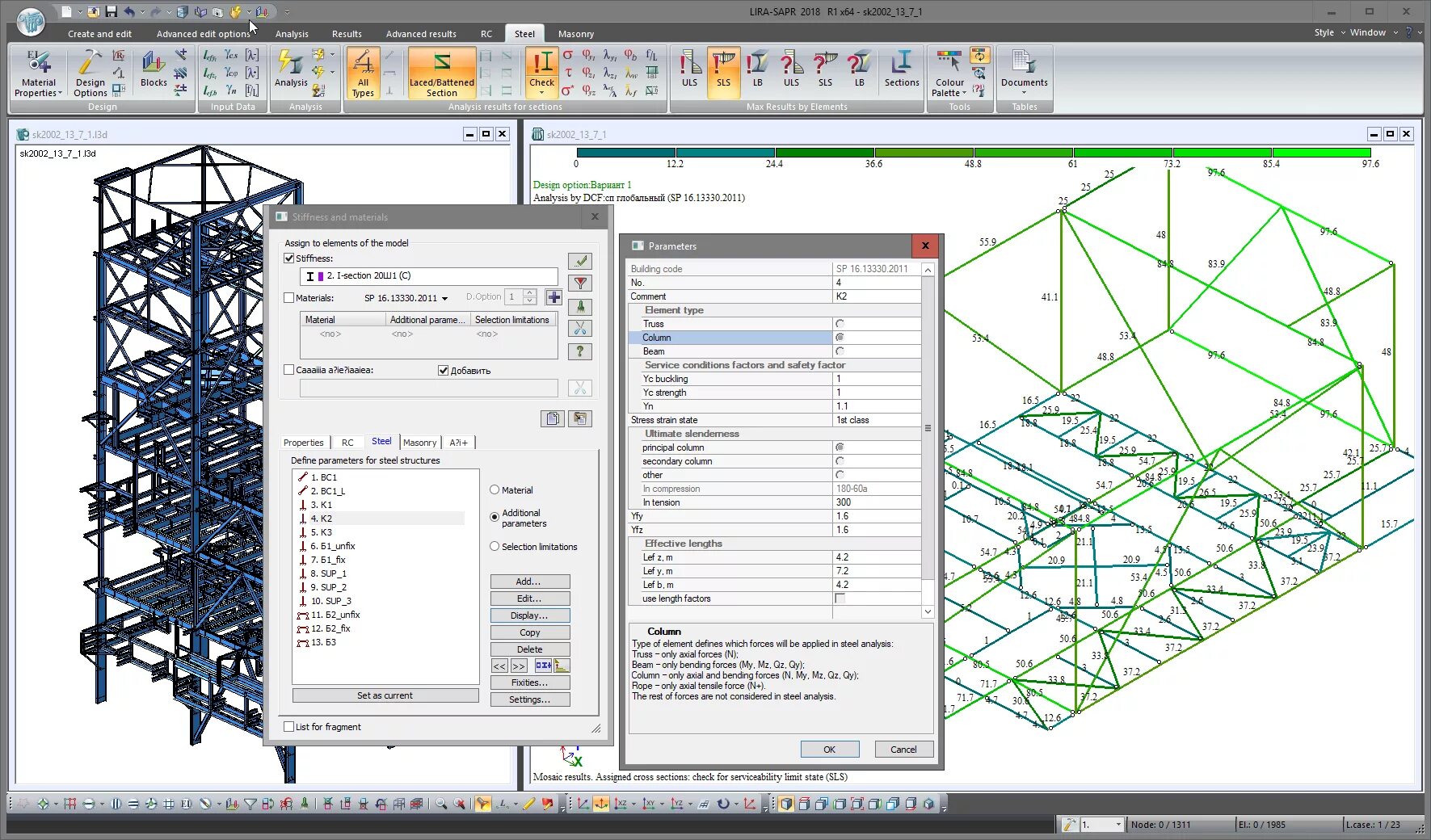The image size is (1431, 840).
Task: Open help question-mark icon in Stiffness dialog
Action: point(580,351)
